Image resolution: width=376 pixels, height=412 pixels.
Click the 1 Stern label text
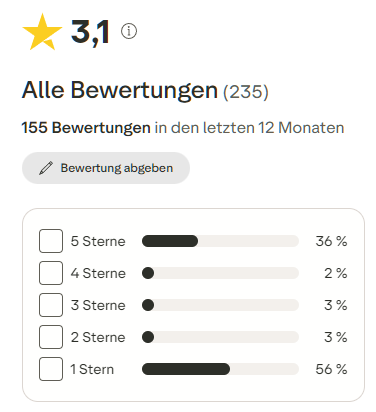click(x=92, y=369)
